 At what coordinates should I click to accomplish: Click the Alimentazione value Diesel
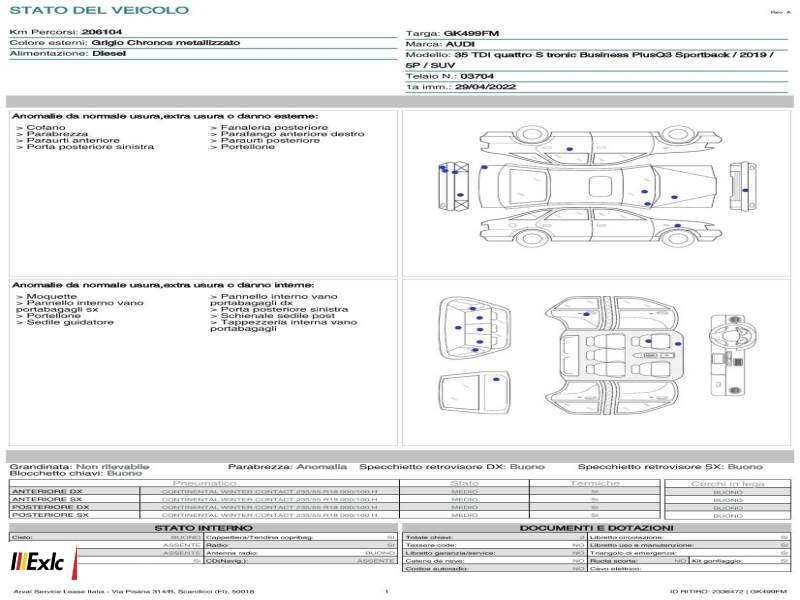tap(109, 54)
